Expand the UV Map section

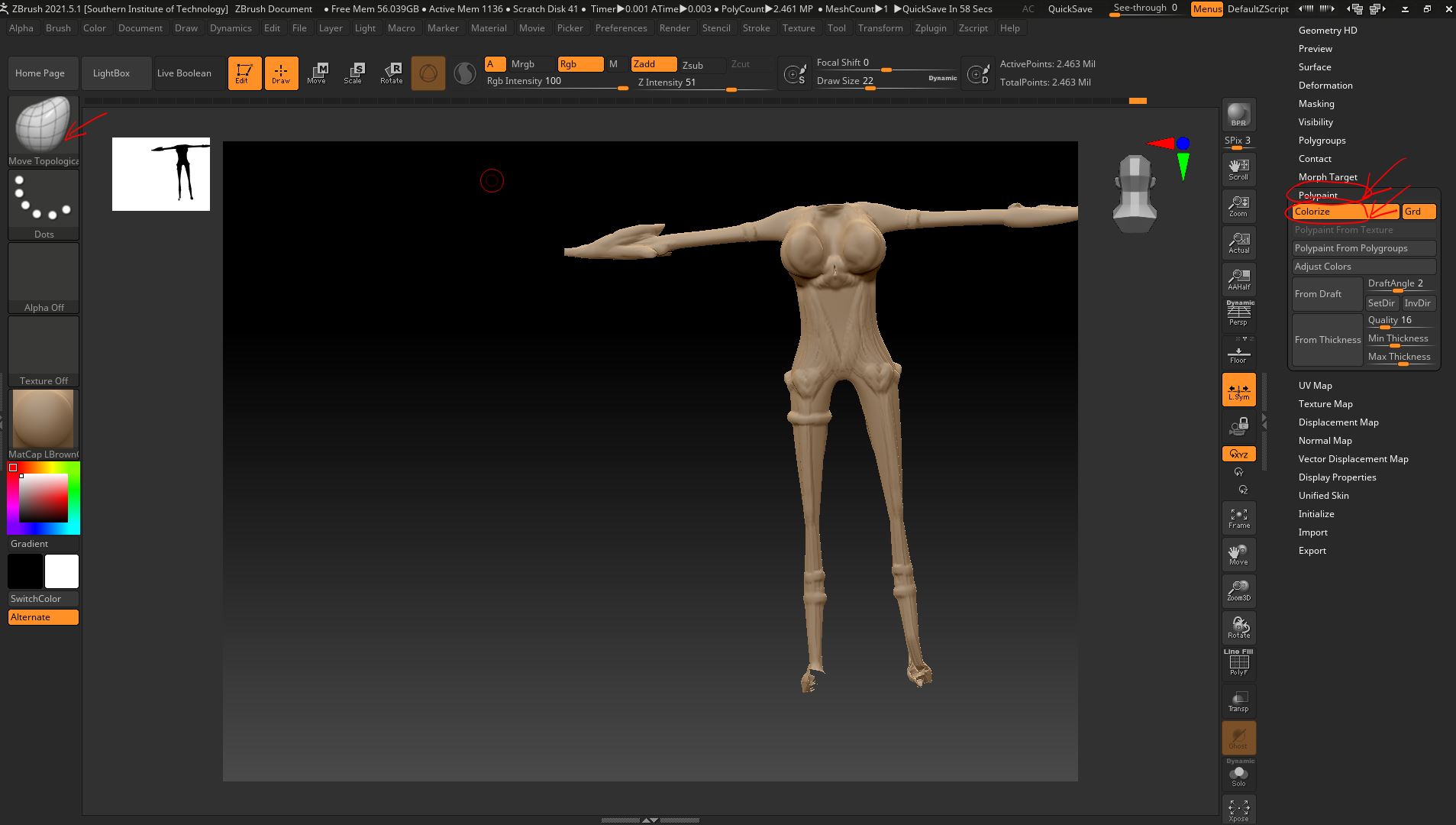pyautogui.click(x=1315, y=385)
